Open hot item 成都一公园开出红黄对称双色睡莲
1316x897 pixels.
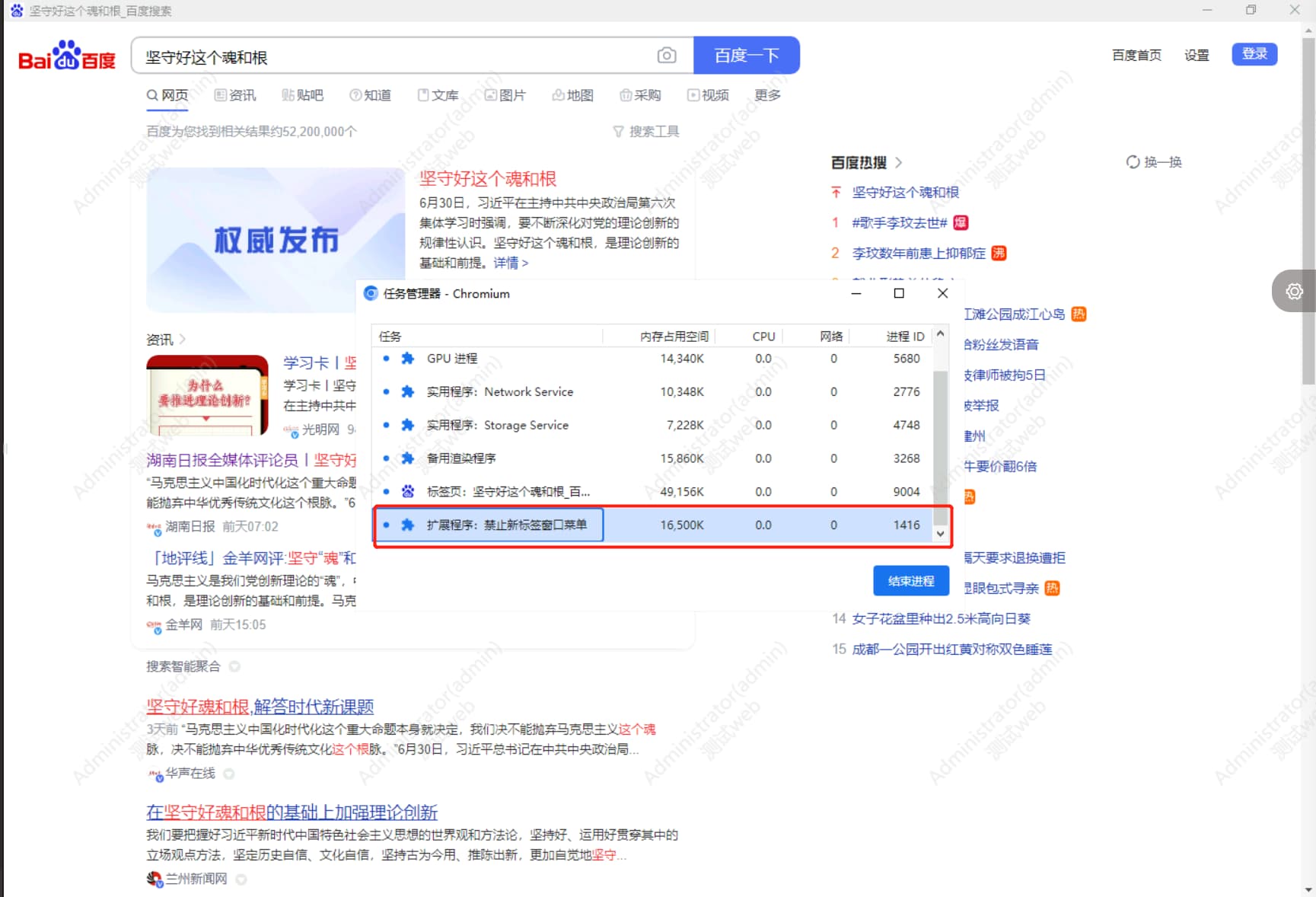point(951,650)
